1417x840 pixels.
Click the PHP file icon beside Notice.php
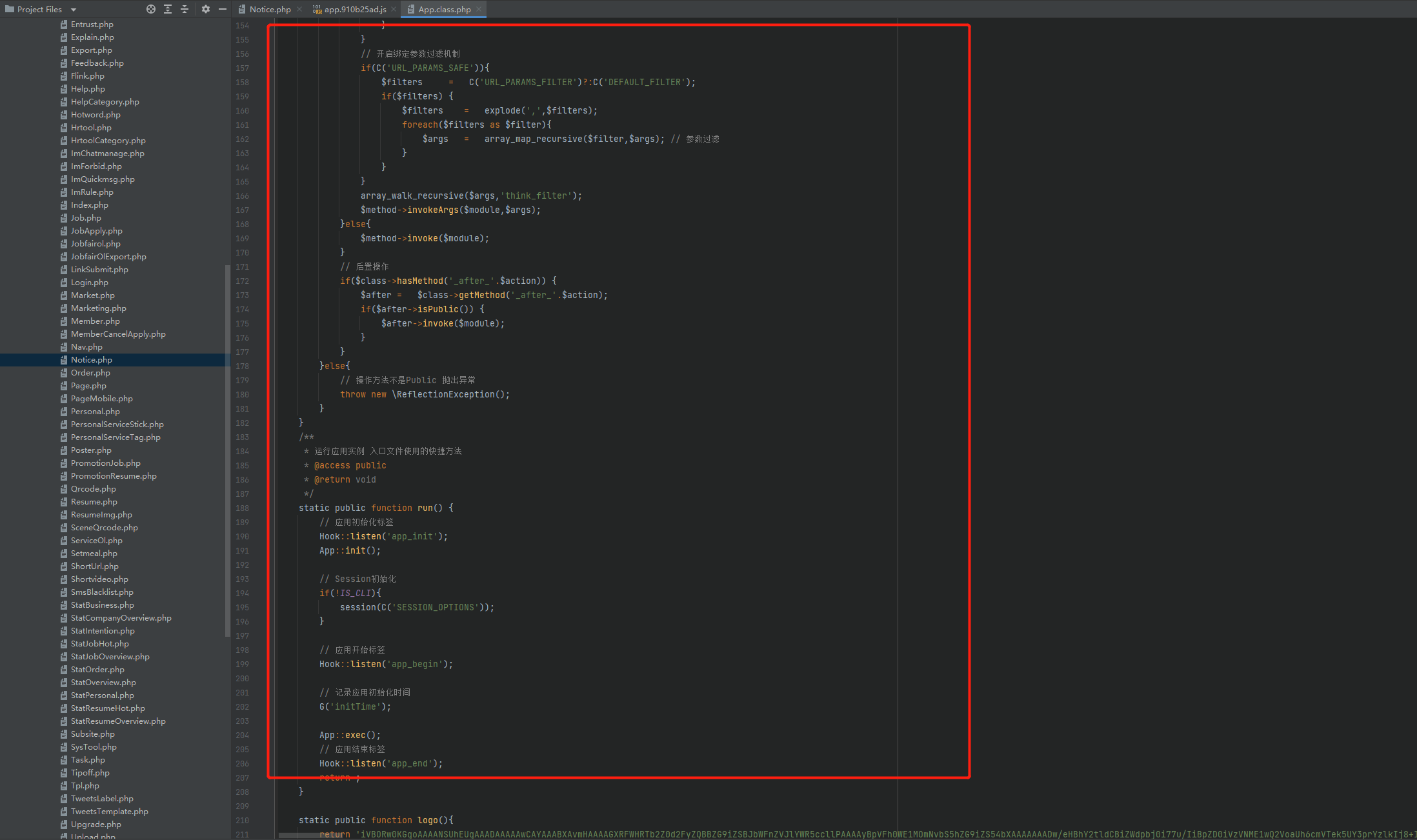[243, 9]
